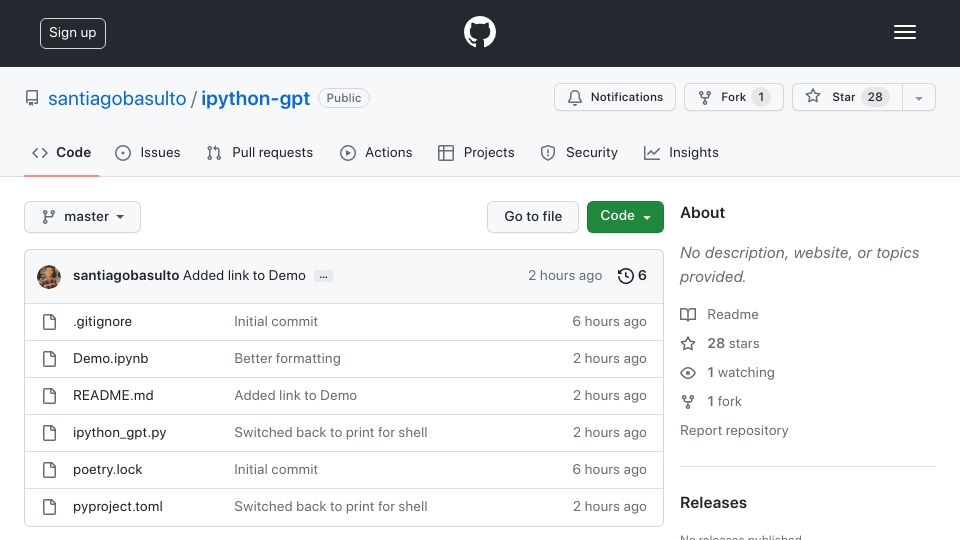Open the Demo.ipynb file
The width and height of the screenshot is (960, 540).
pos(110,358)
